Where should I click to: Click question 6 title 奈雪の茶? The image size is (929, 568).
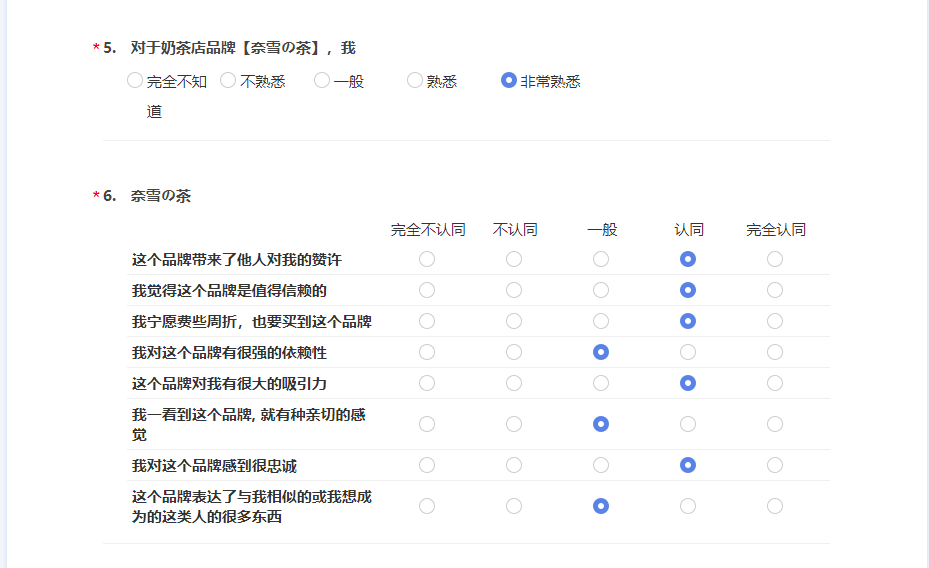[161, 196]
